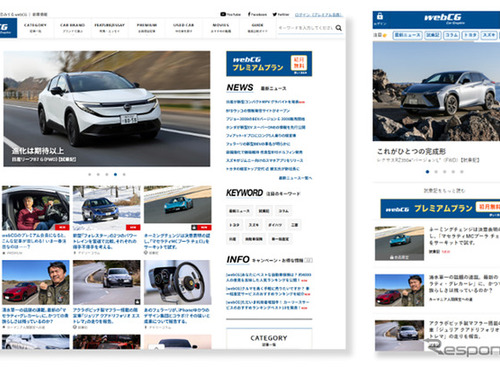Open the CAR BRAND navigation menu
Screen dimensions: 500x367
pyautogui.click(x=72, y=28)
